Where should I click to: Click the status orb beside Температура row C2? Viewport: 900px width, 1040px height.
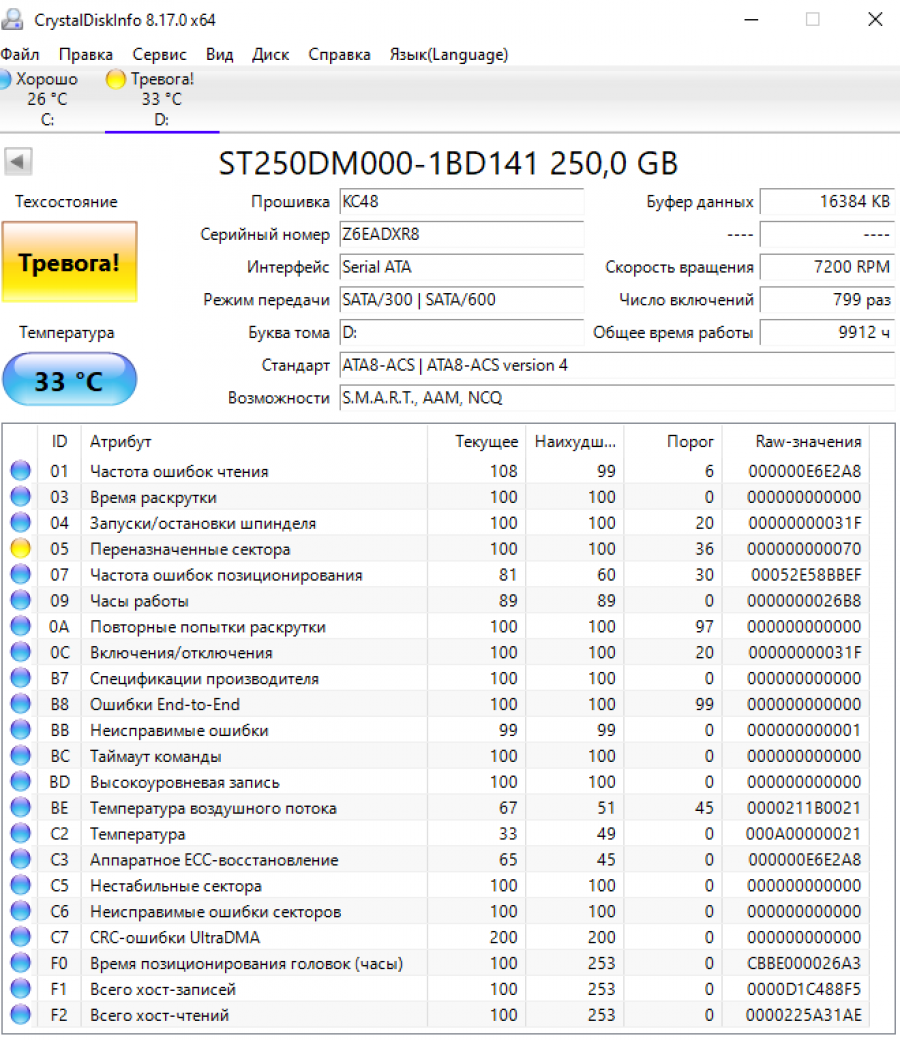[20, 834]
